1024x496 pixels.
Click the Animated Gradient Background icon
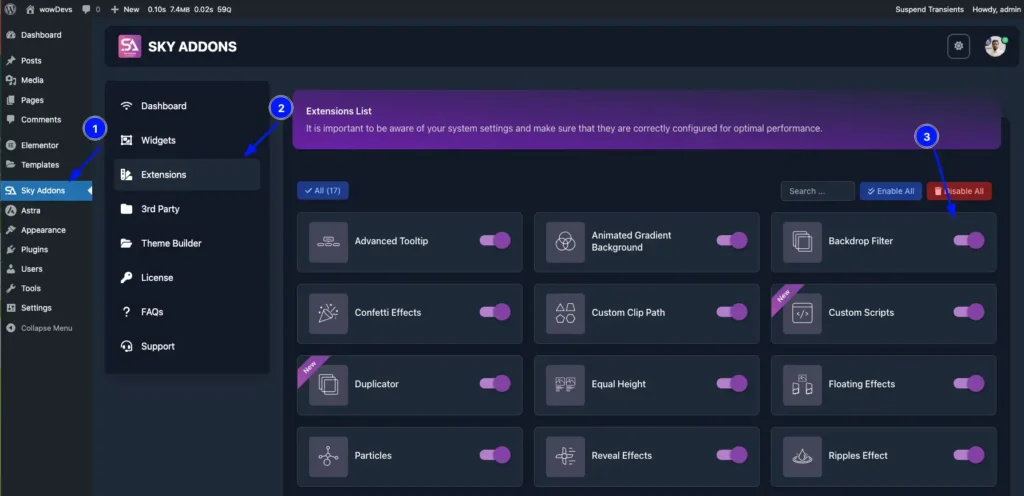click(566, 242)
